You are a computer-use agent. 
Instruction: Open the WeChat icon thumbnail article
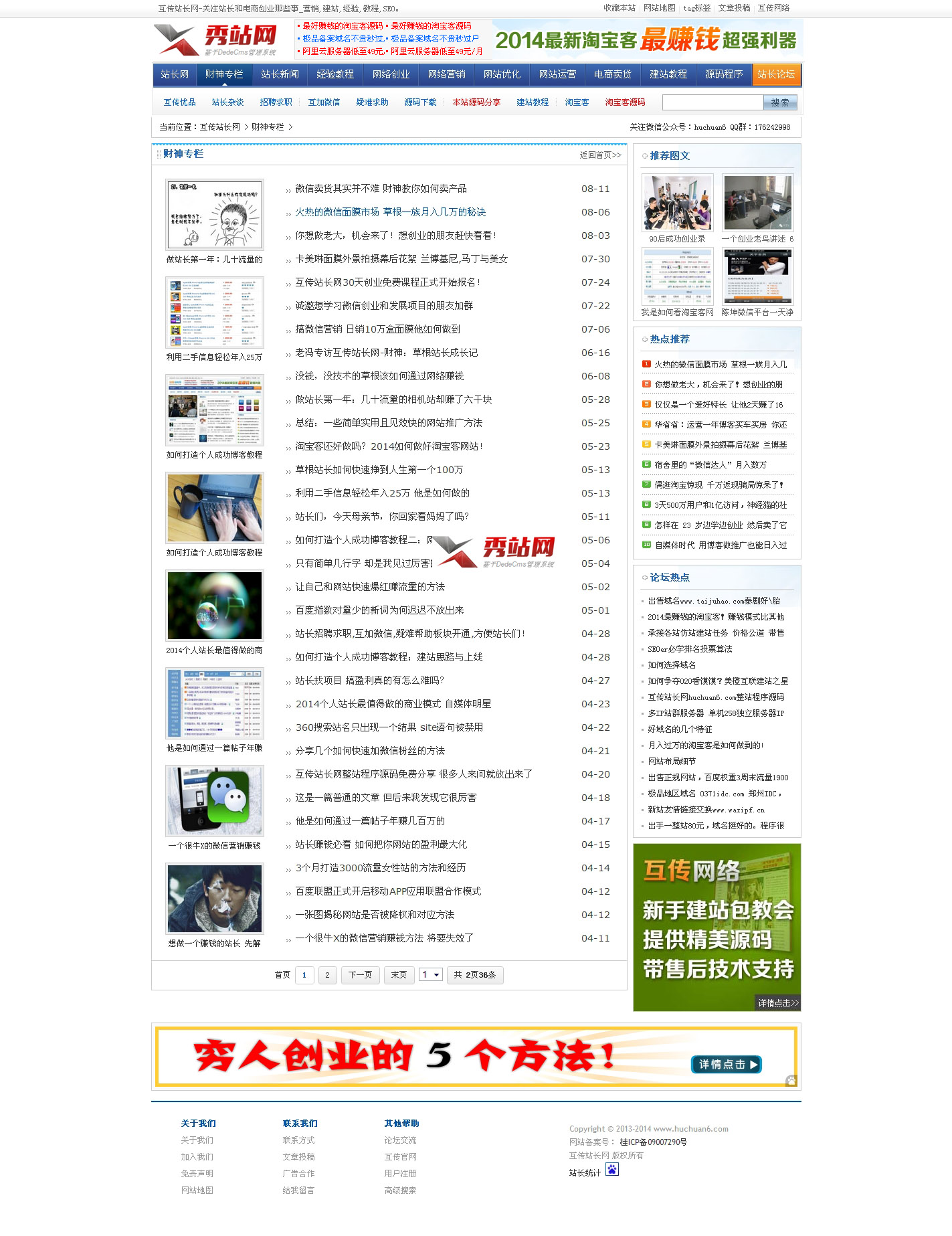click(215, 800)
